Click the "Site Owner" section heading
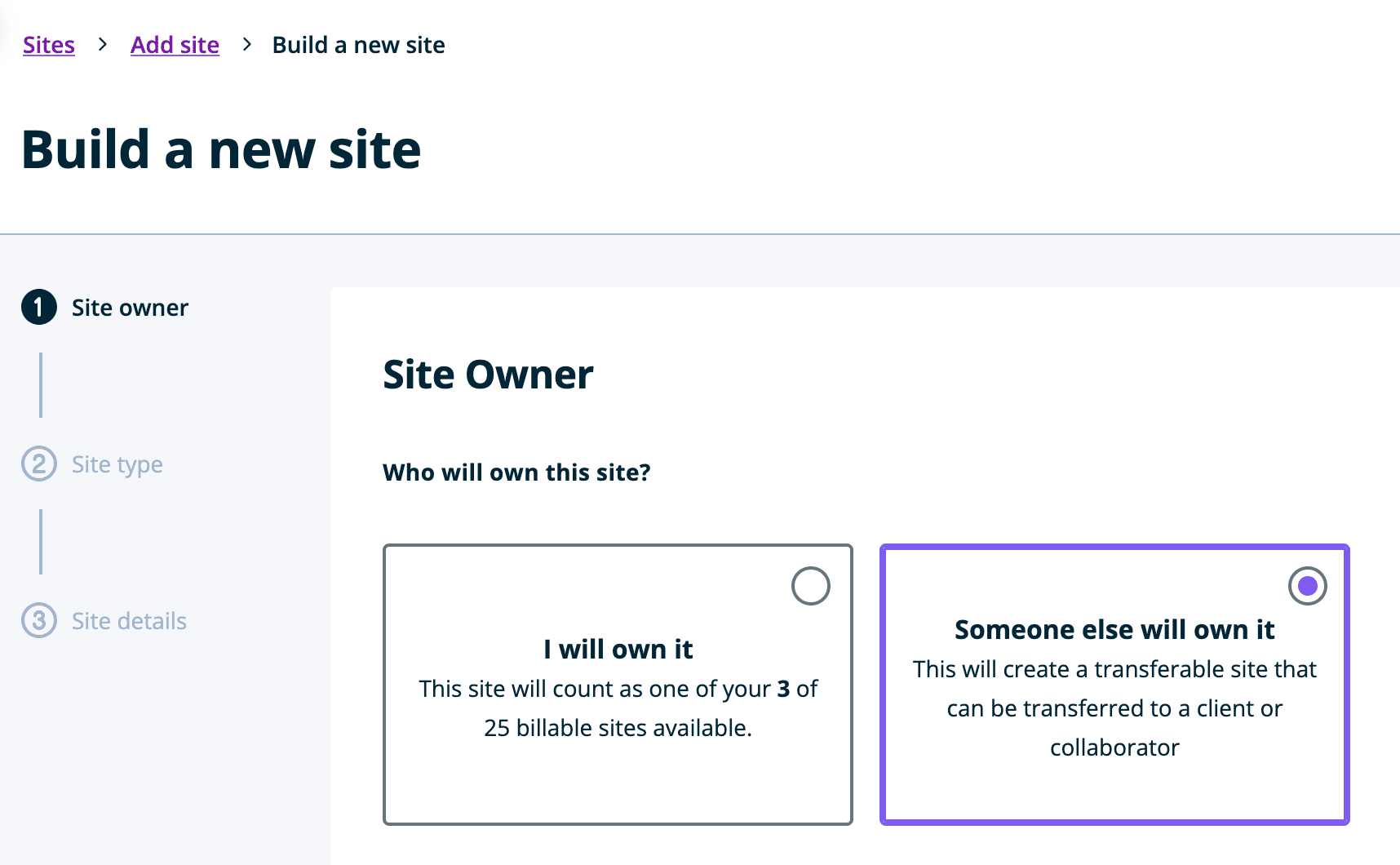 [x=488, y=375]
